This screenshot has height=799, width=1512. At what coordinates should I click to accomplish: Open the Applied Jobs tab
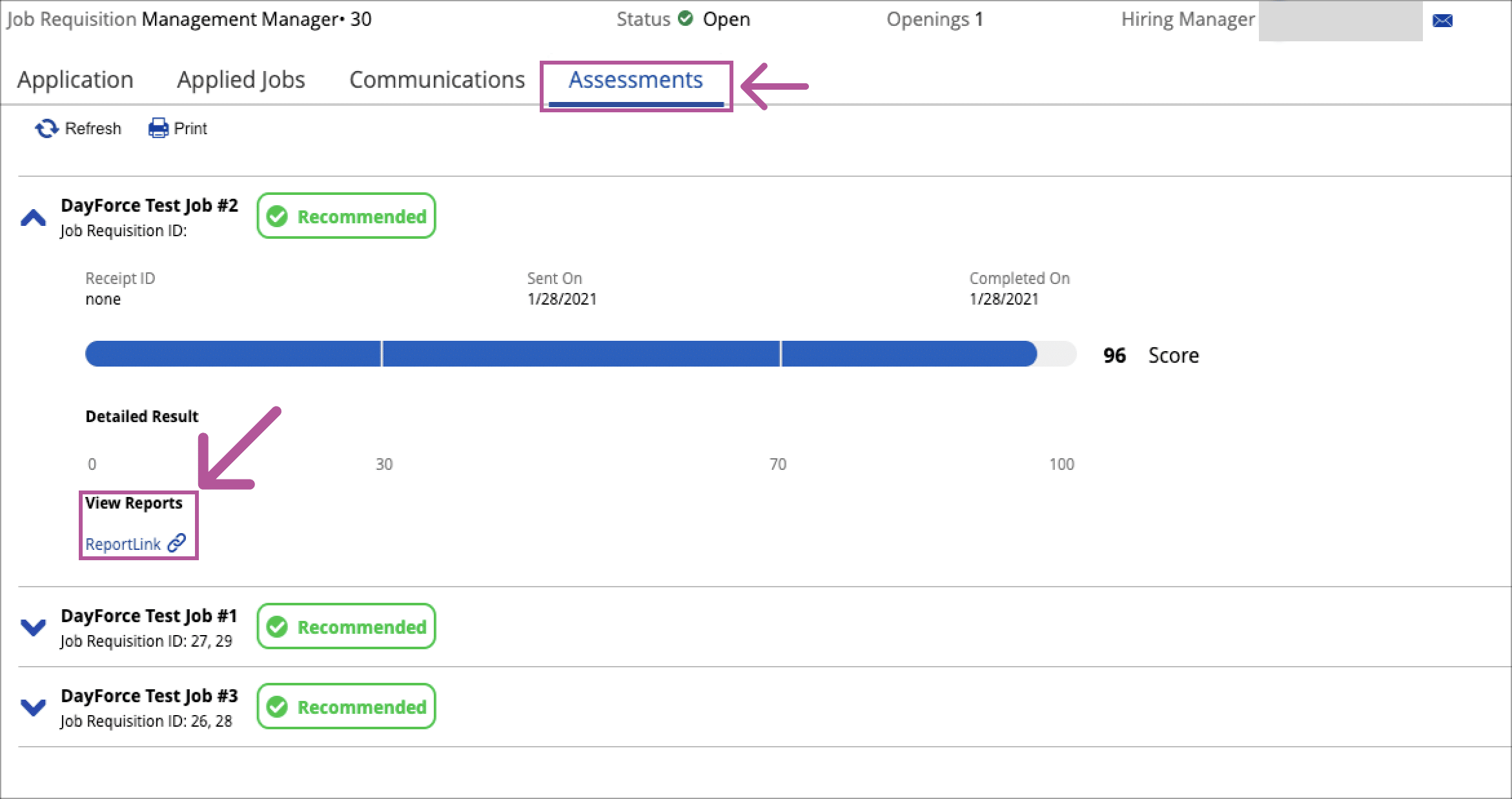tap(241, 79)
